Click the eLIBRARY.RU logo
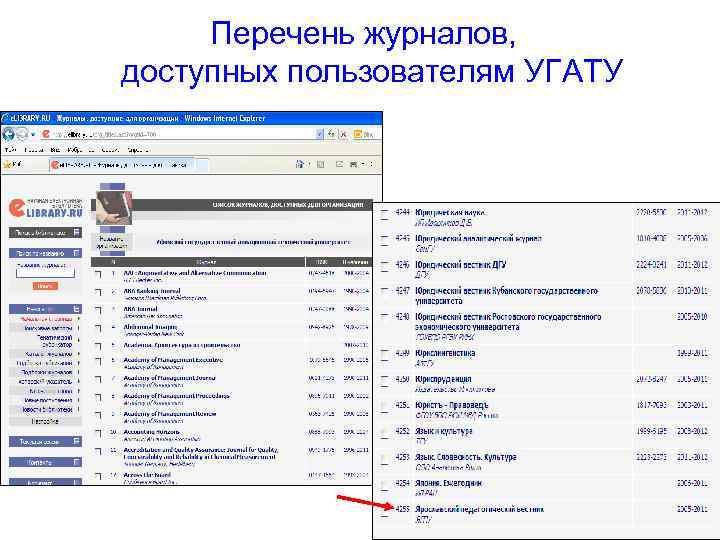The width and height of the screenshot is (720, 540). [45, 208]
